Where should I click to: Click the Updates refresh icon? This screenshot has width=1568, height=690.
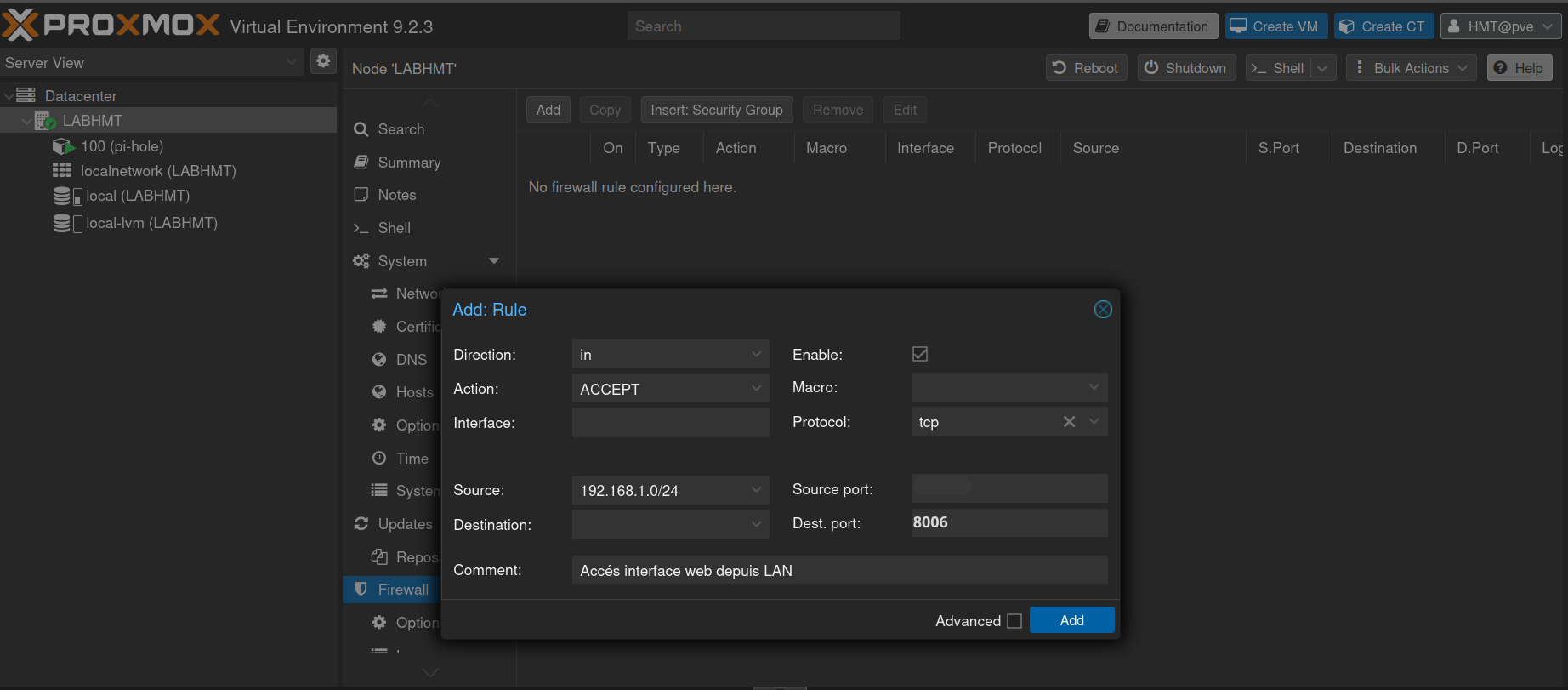click(361, 523)
